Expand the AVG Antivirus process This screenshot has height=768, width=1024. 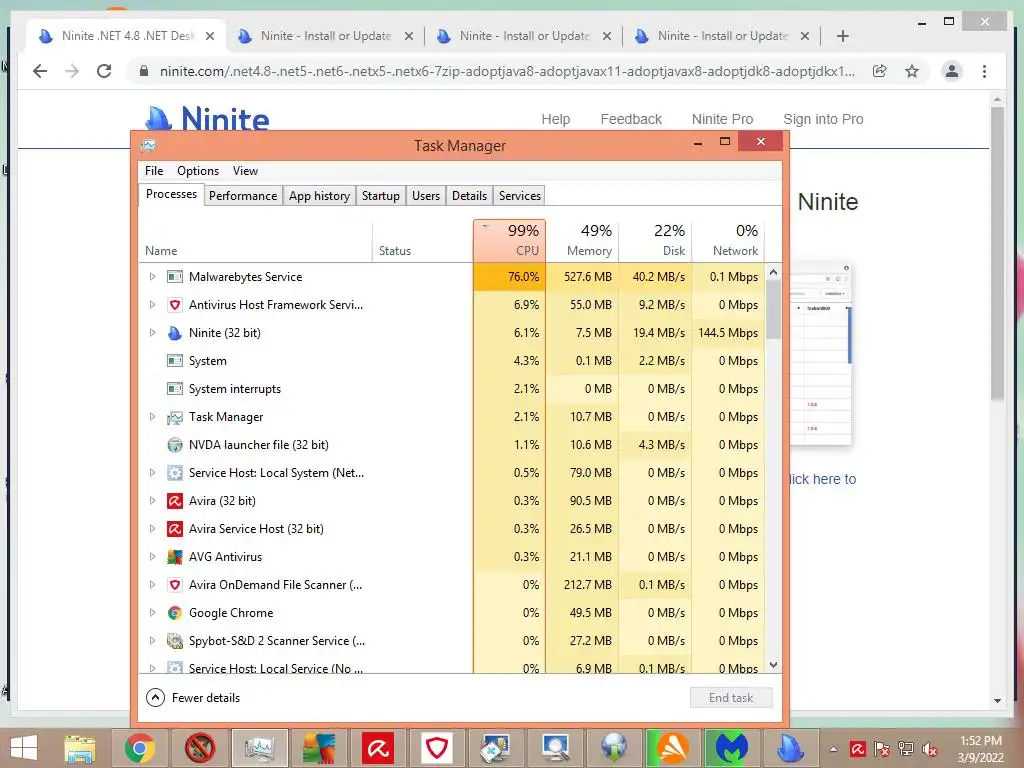pos(152,557)
